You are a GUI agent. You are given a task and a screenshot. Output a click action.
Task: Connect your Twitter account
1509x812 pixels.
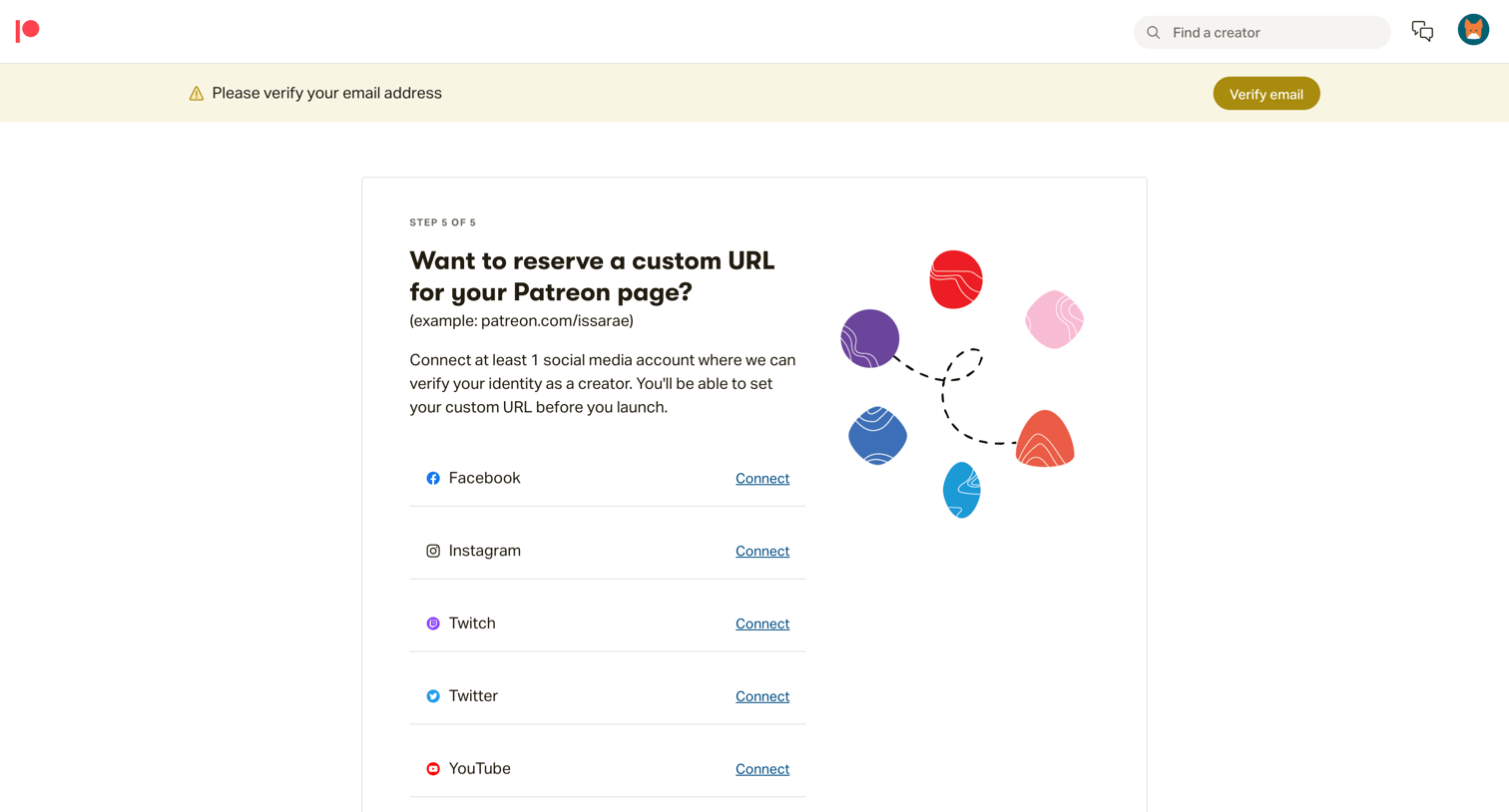(x=762, y=697)
